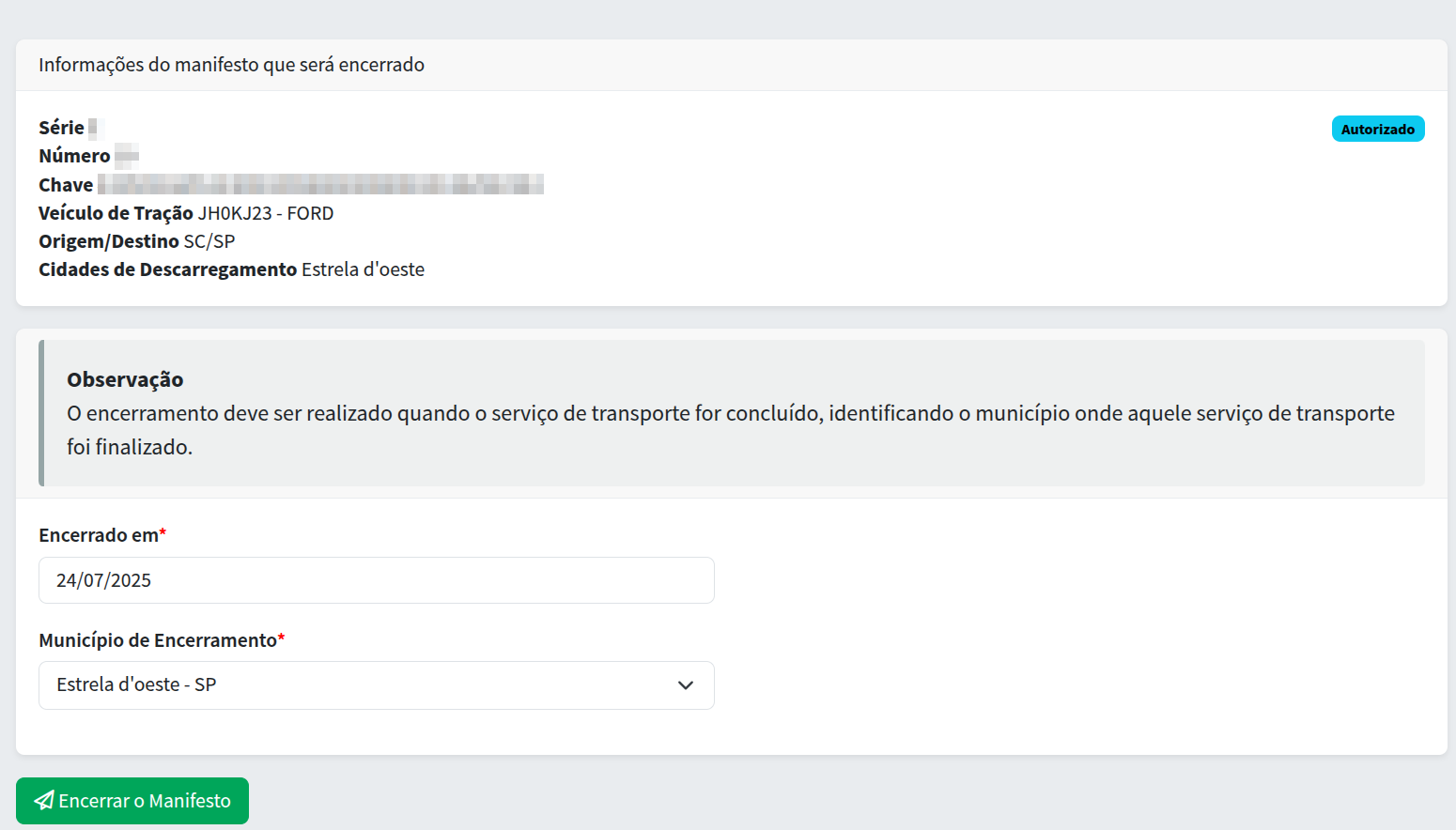
Task: Click the Origem/Destino label
Action: click(x=109, y=241)
